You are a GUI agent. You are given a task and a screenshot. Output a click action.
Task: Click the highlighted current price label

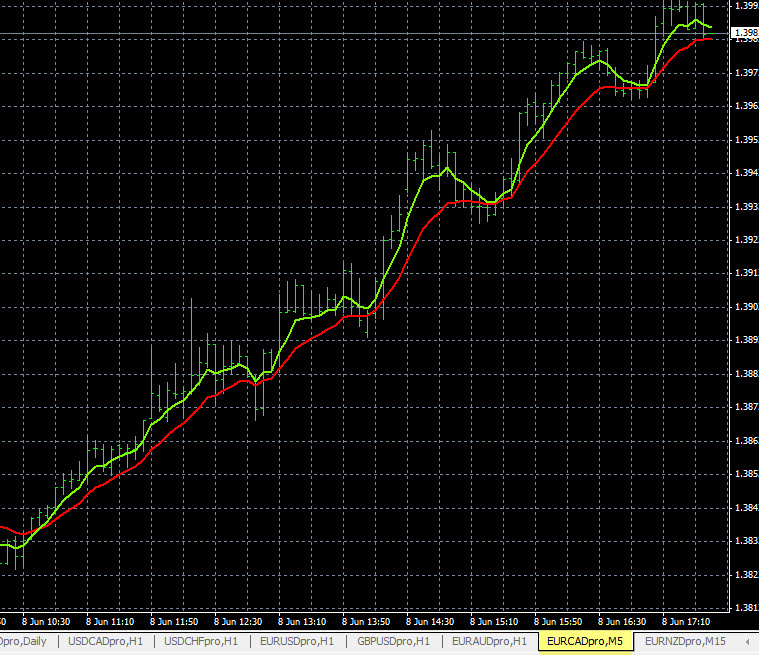[745, 33]
